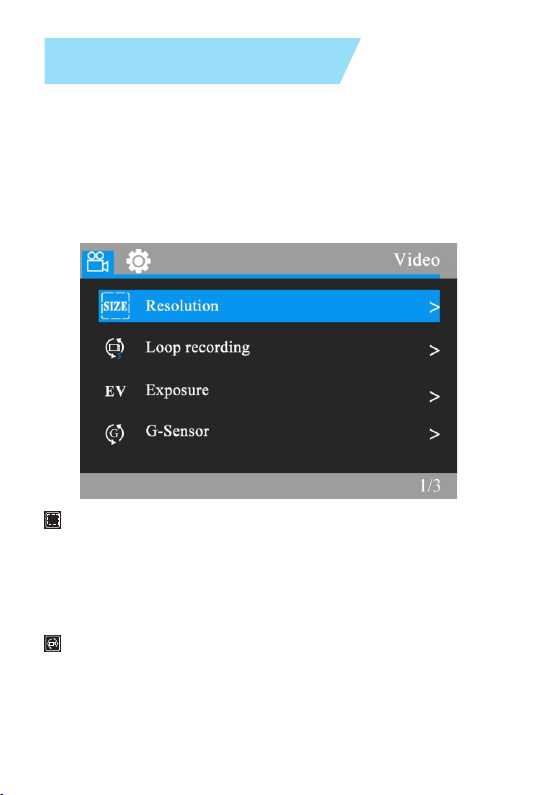
Task: Click the small loop recording icon near the bottom
Action: 52,643
